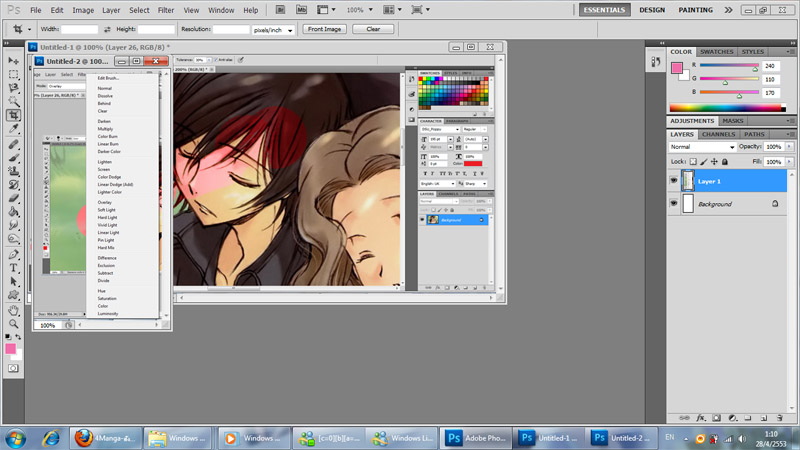
Task: Open layer blend mode dropdown showing Normal
Action: tap(702, 147)
